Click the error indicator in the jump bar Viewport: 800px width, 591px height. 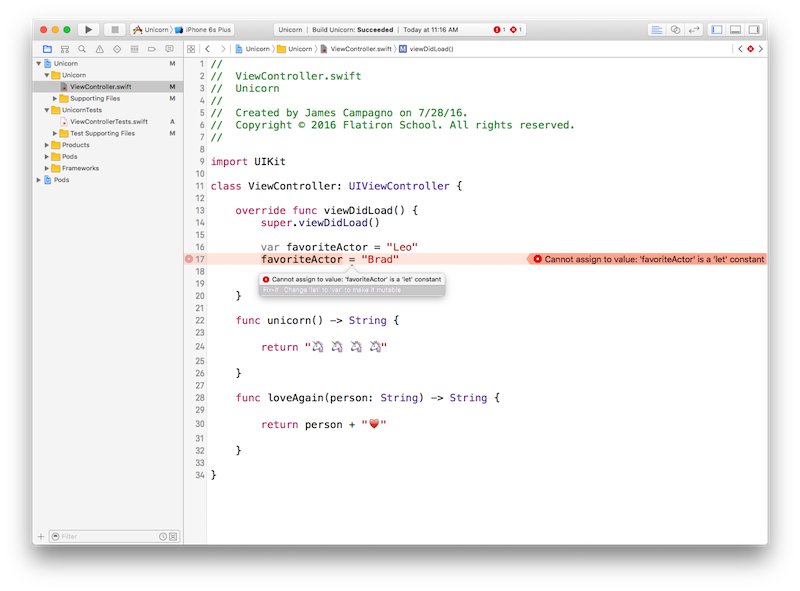point(751,49)
